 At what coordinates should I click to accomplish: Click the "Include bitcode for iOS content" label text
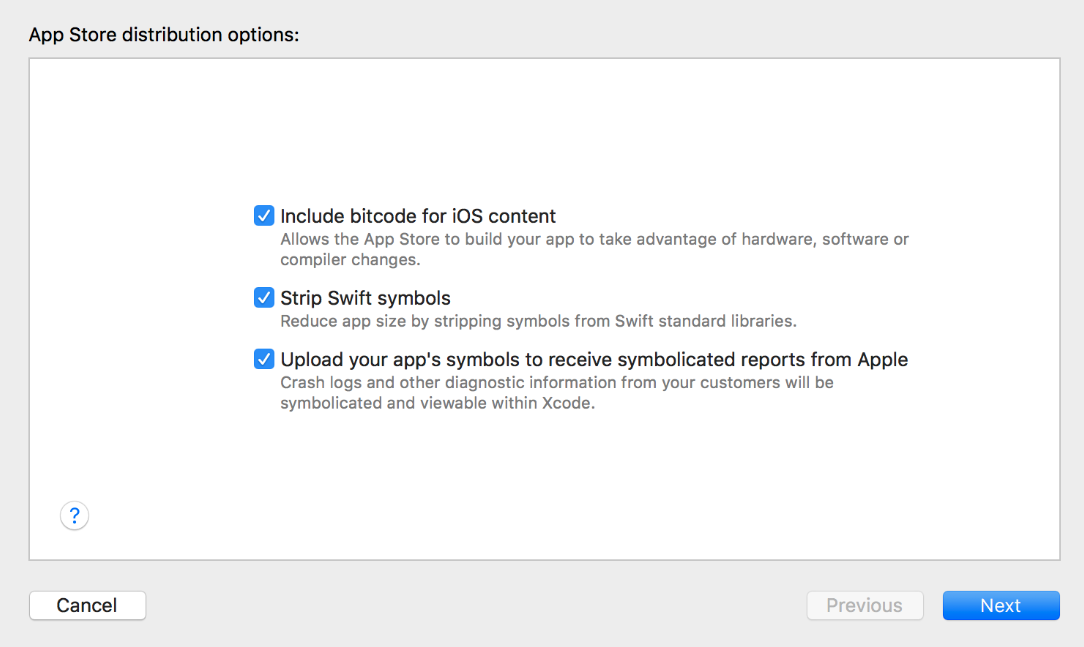pyautogui.click(x=418, y=216)
